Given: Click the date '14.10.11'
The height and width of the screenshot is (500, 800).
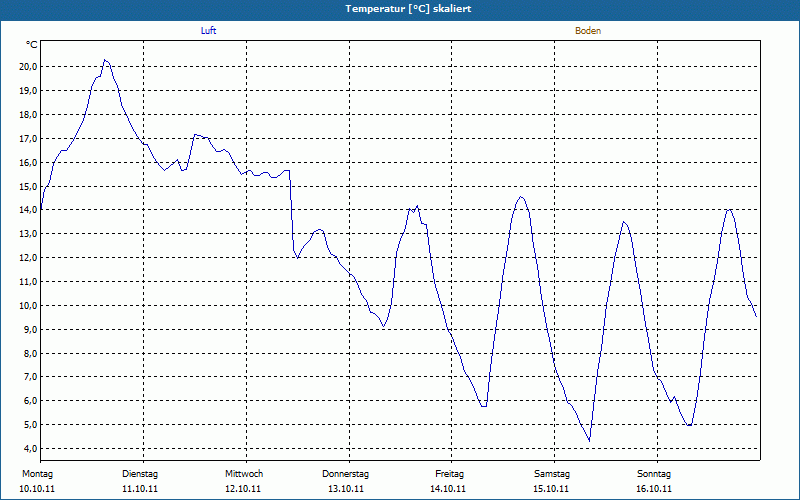Looking at the screenshot, I should pos(448,489).
